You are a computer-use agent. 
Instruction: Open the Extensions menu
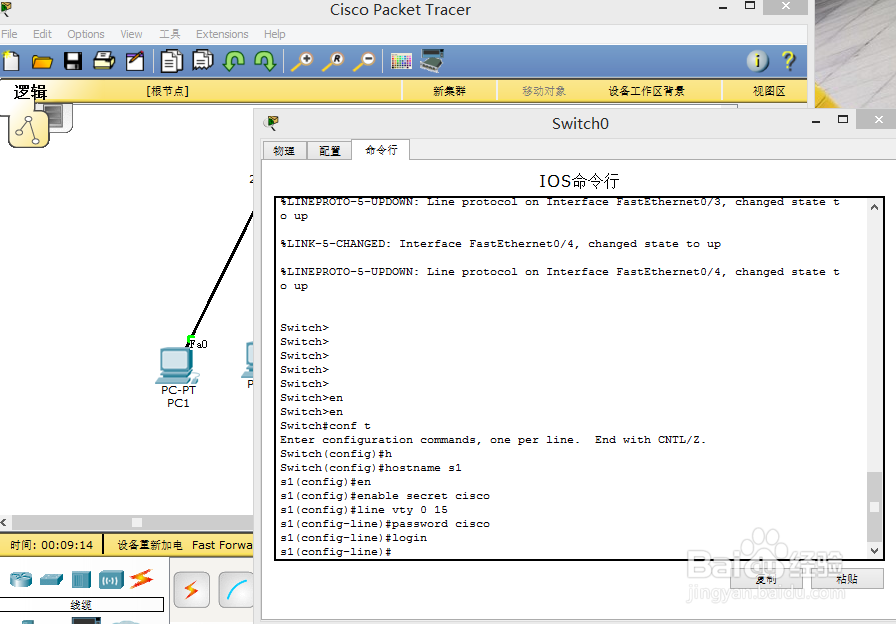222,34
